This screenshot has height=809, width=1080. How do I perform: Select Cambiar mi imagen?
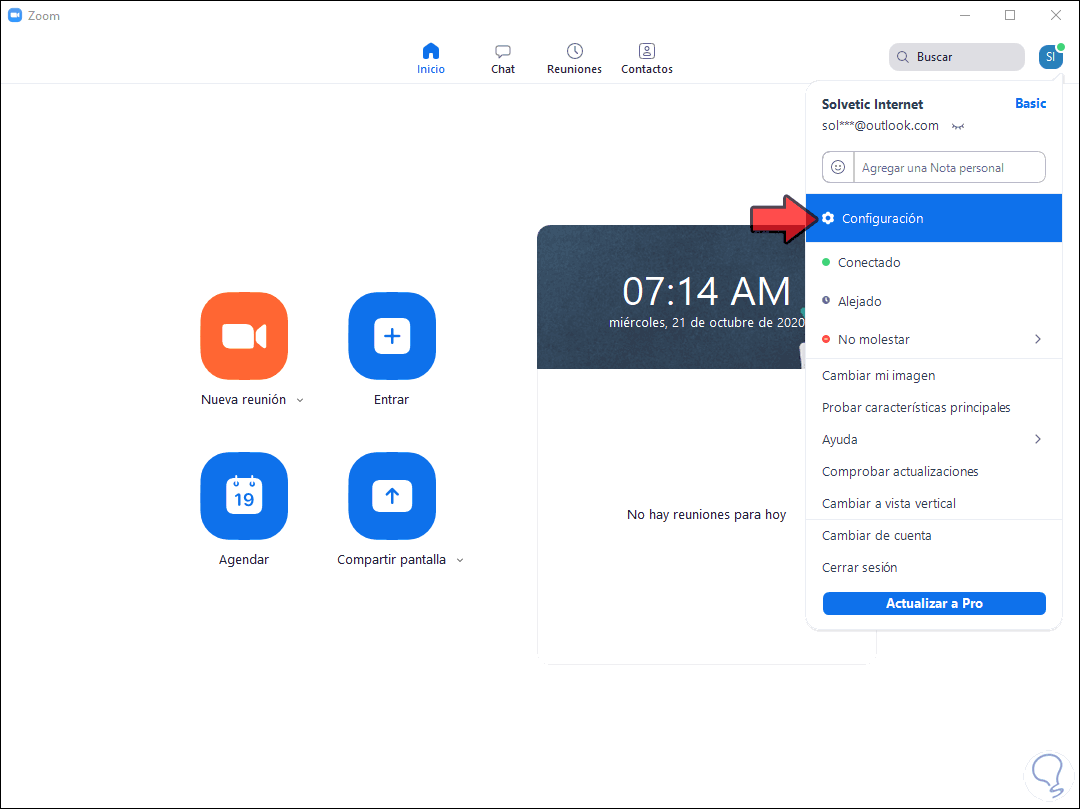coord(933,375)
